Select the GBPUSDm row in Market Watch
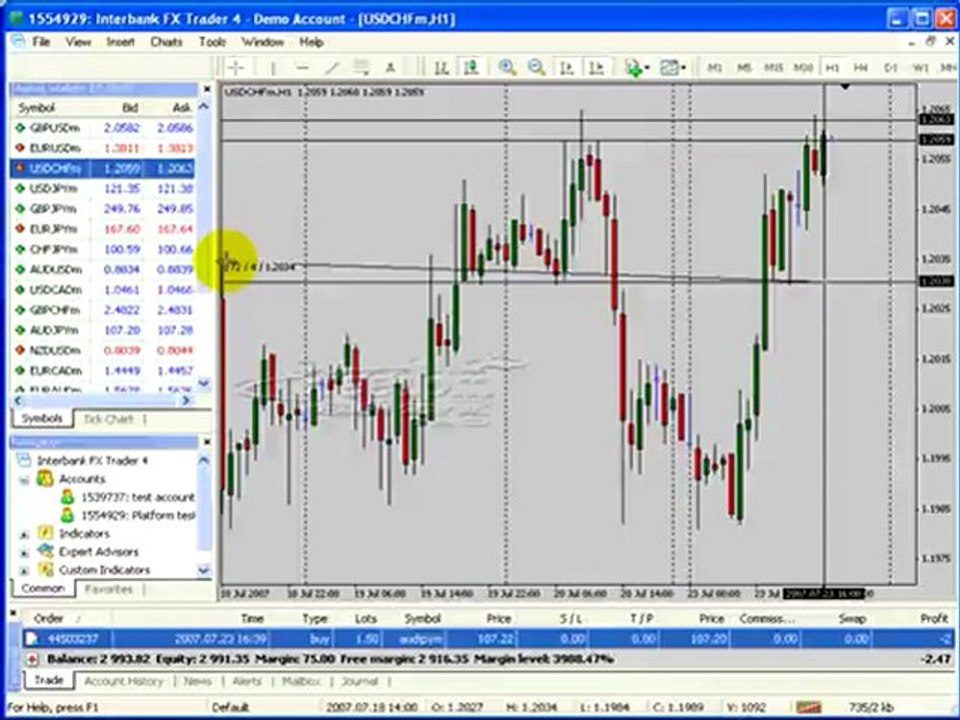960x720 pixels. [103, 128]
